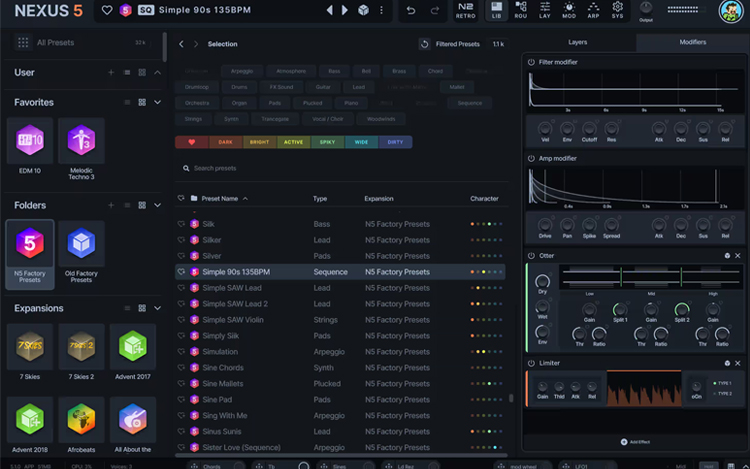
Task: Toggle the DIRTY character filter
Action: click(395, 142)
